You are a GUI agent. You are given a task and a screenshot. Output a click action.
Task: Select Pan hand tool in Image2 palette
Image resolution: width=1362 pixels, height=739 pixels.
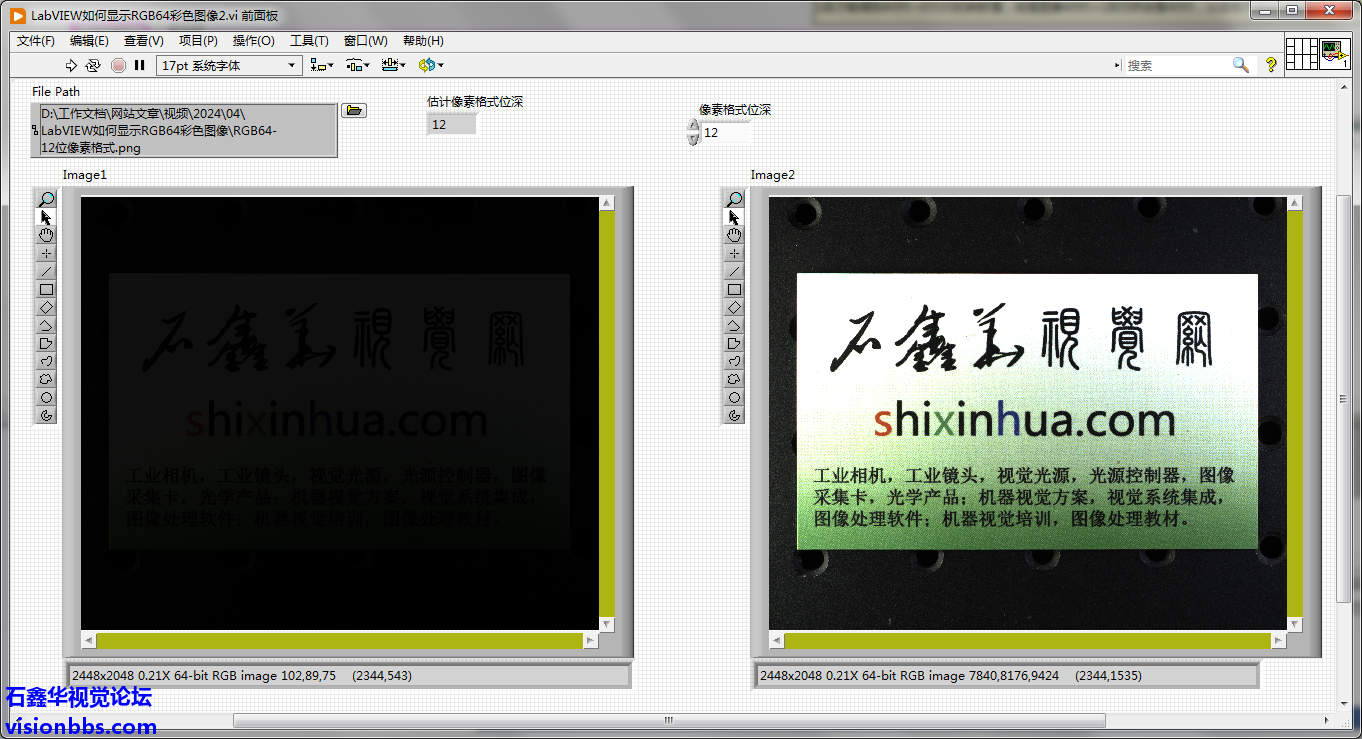(x=734, y=235)
